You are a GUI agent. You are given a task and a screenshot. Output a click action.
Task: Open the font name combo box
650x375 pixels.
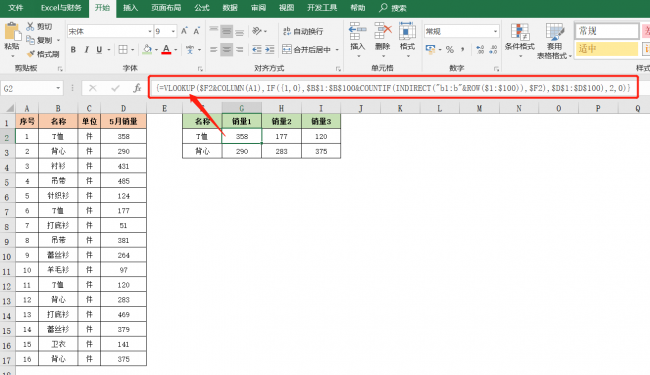coord(110,31)
